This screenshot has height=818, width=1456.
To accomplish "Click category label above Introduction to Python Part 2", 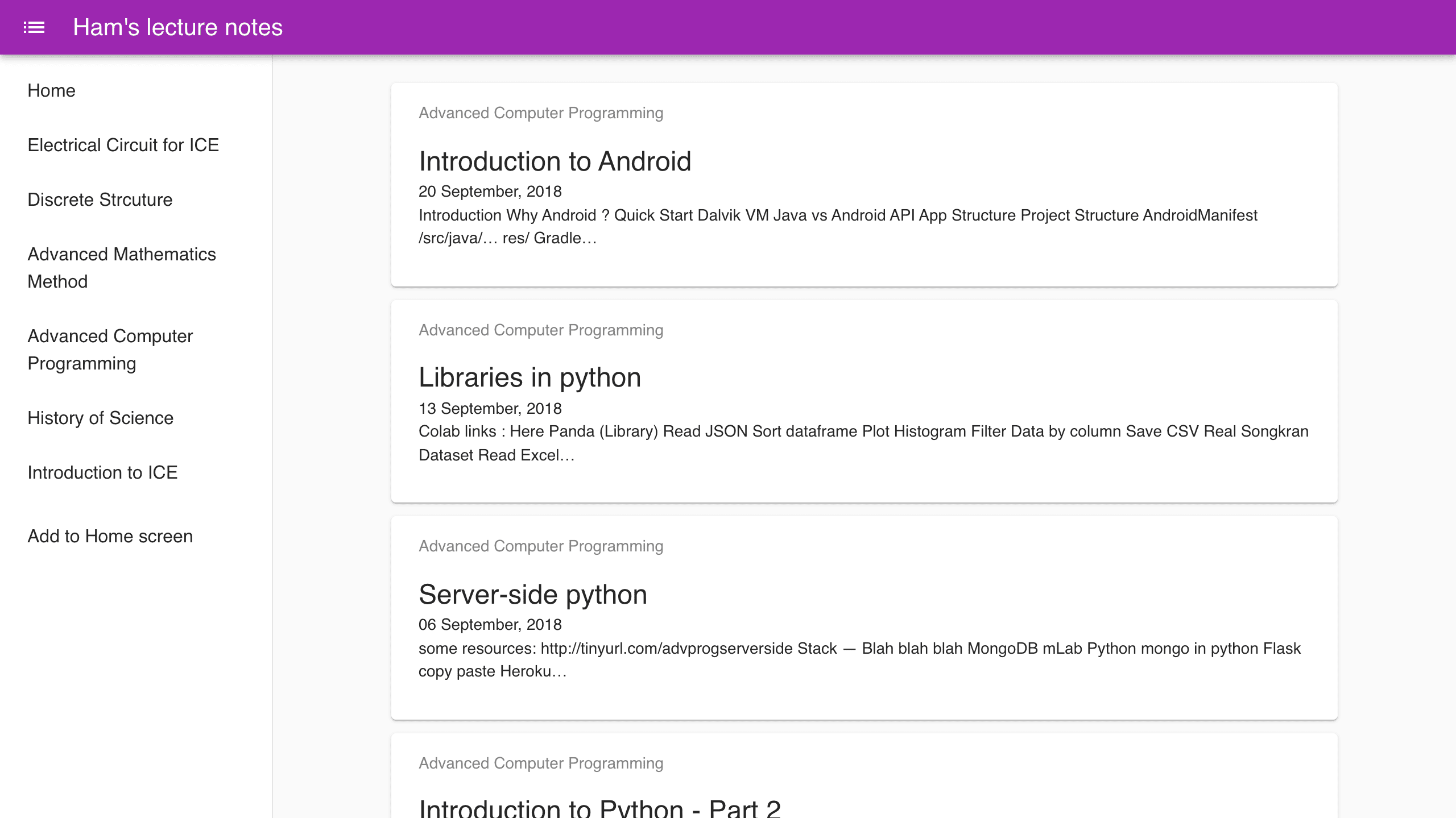I will [x=541, y=763].
